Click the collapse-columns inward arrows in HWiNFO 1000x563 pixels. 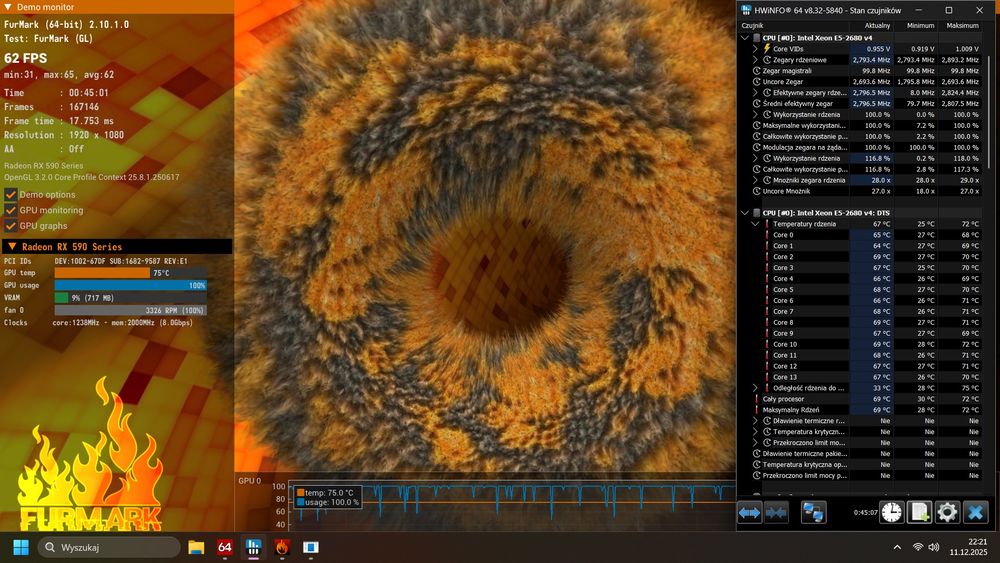point(776,513)
